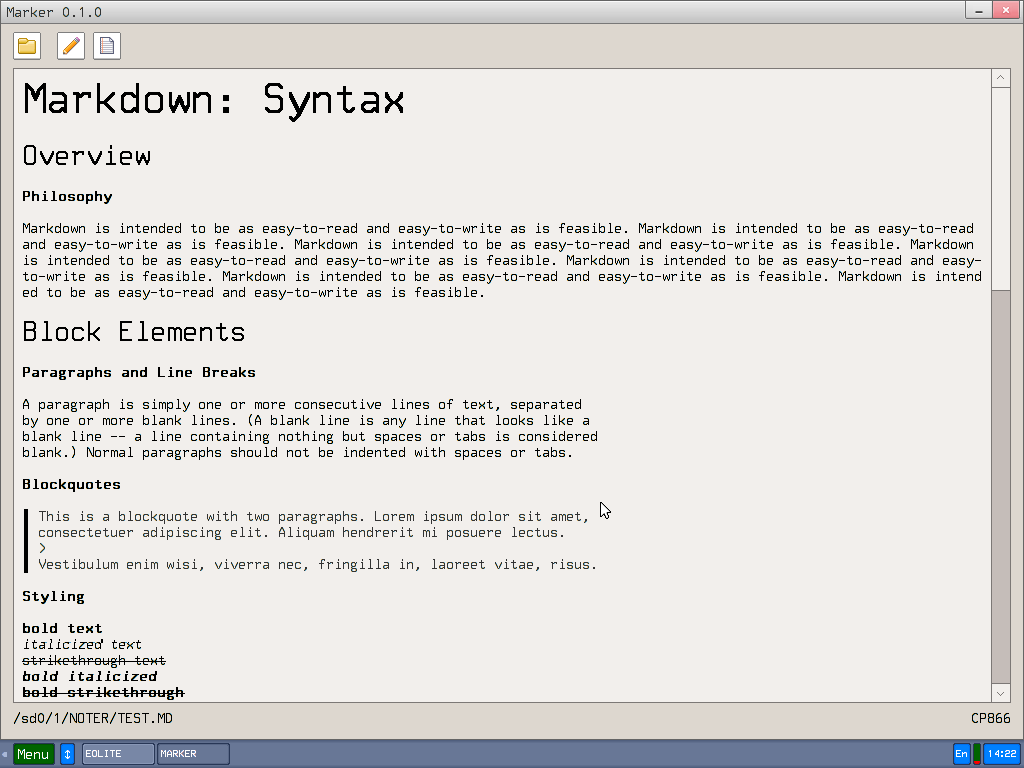Open the green Menu button
Viewport: 1024px width, 768px height.
[x=33, y=754]
